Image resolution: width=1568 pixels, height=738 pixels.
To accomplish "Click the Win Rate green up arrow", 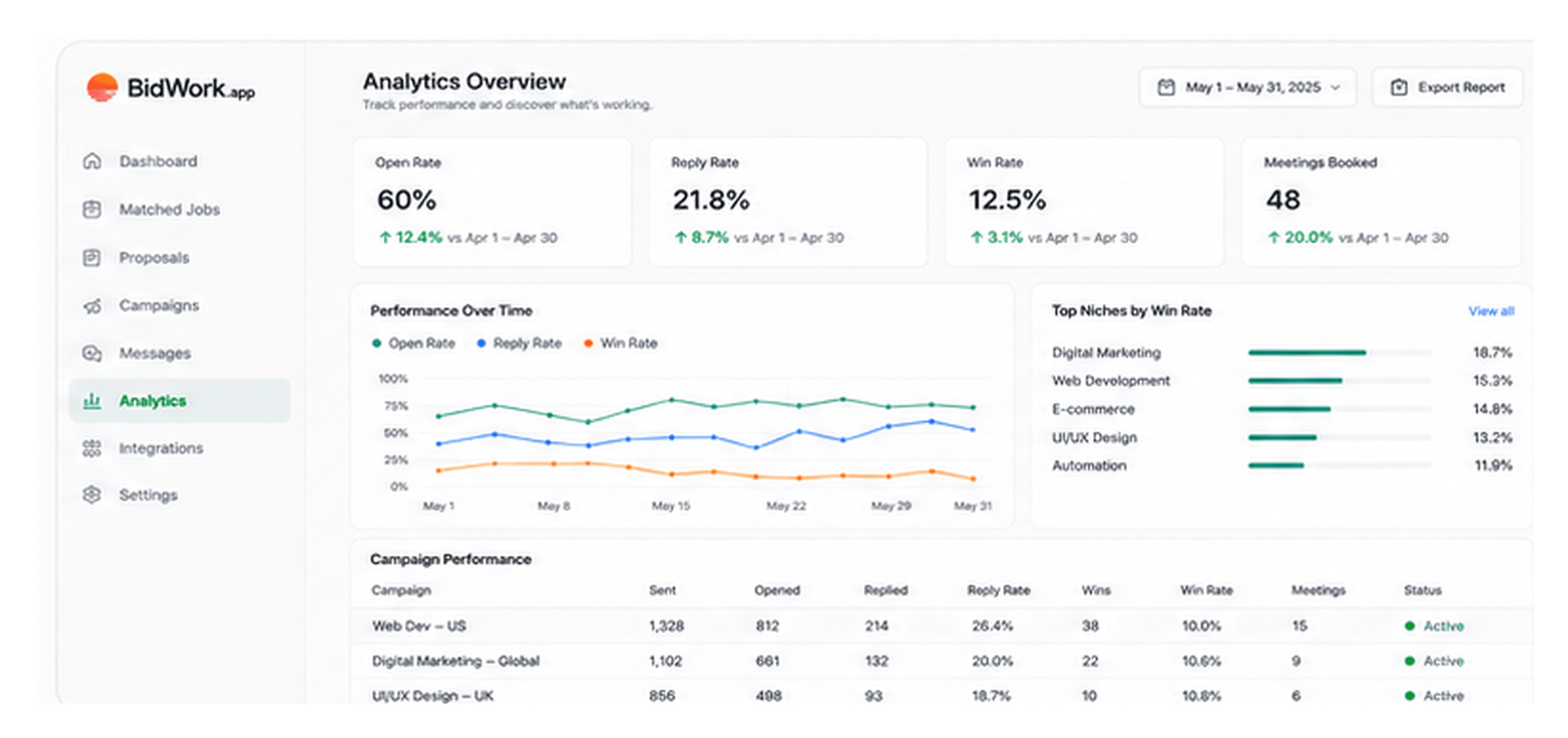I will click(977, 238).
